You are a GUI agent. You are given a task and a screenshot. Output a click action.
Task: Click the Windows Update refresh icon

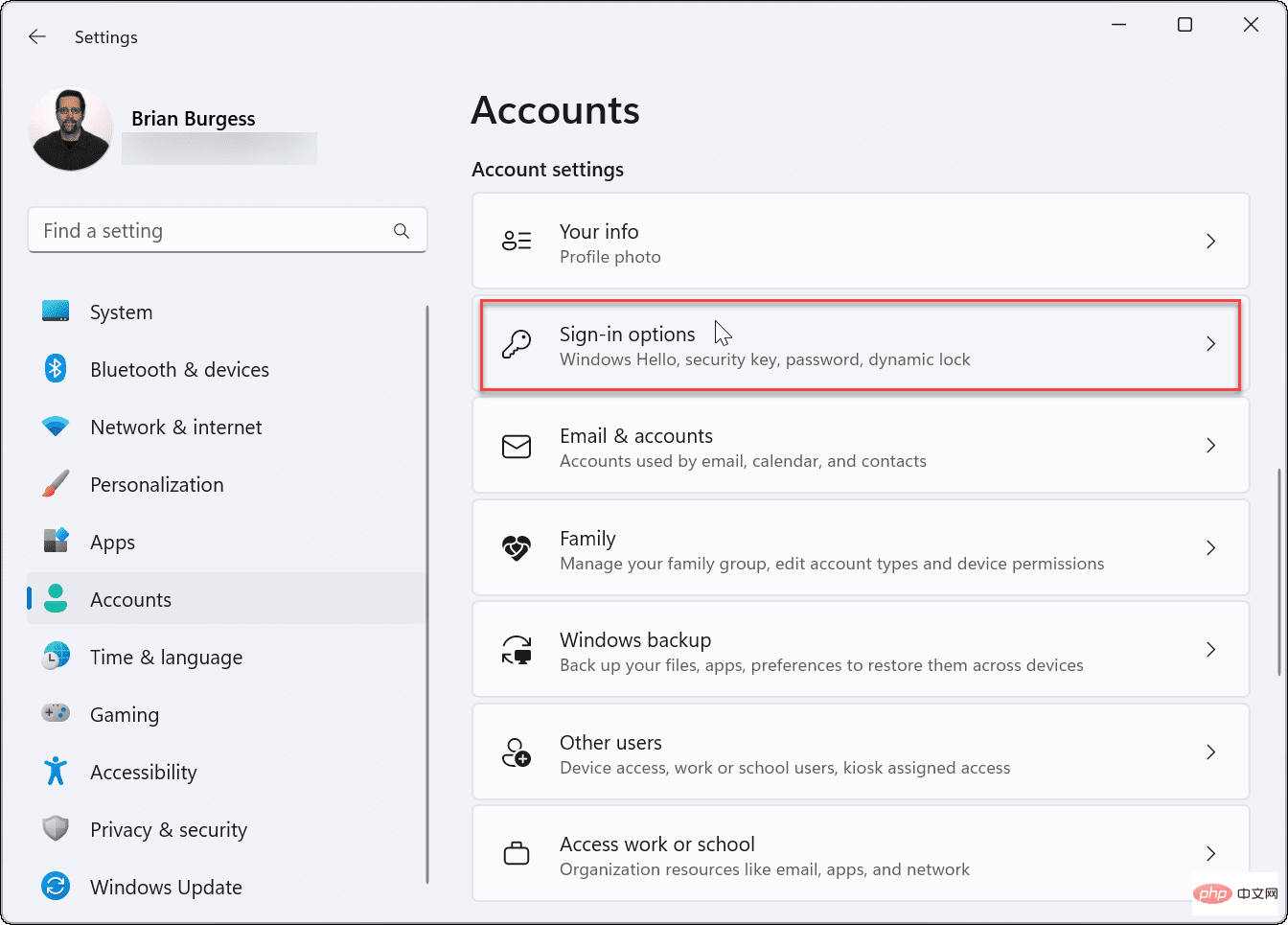coord(56,887)
